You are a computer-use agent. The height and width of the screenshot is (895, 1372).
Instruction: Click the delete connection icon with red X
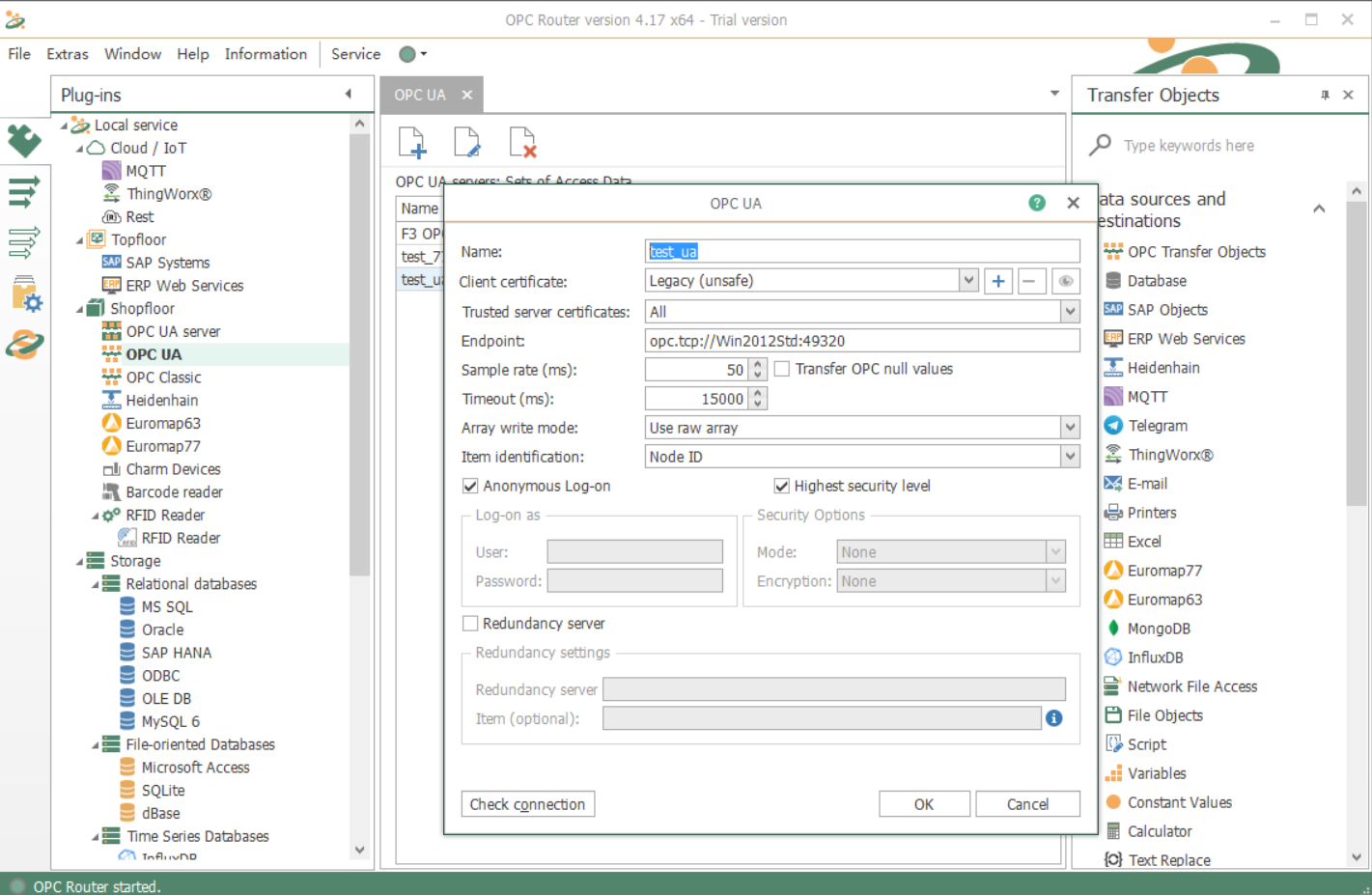tap(522, 143)
